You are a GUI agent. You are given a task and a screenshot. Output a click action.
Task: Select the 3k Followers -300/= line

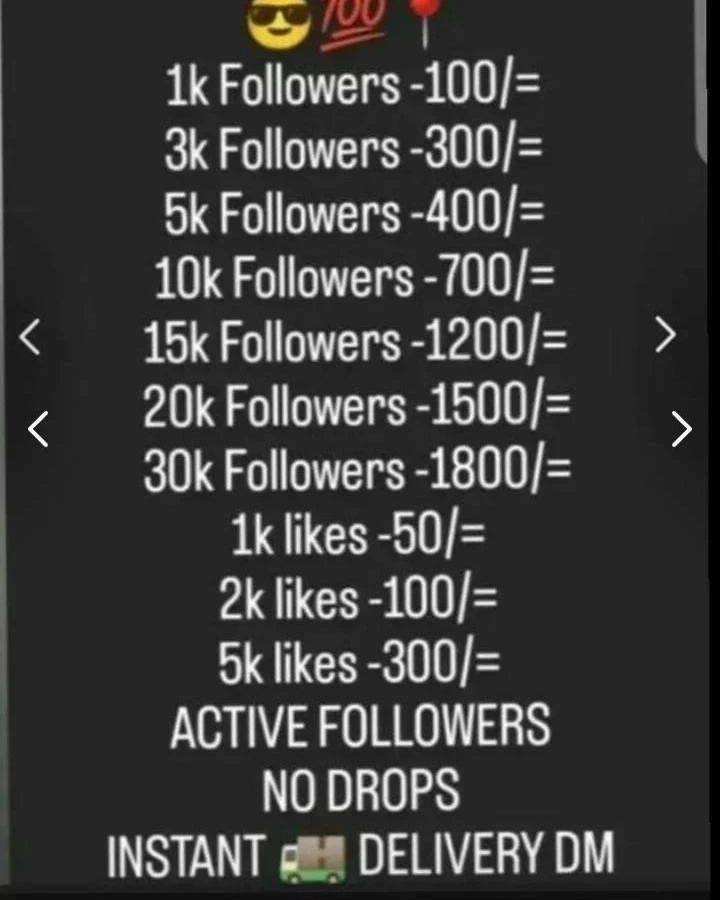coord(354,151)
